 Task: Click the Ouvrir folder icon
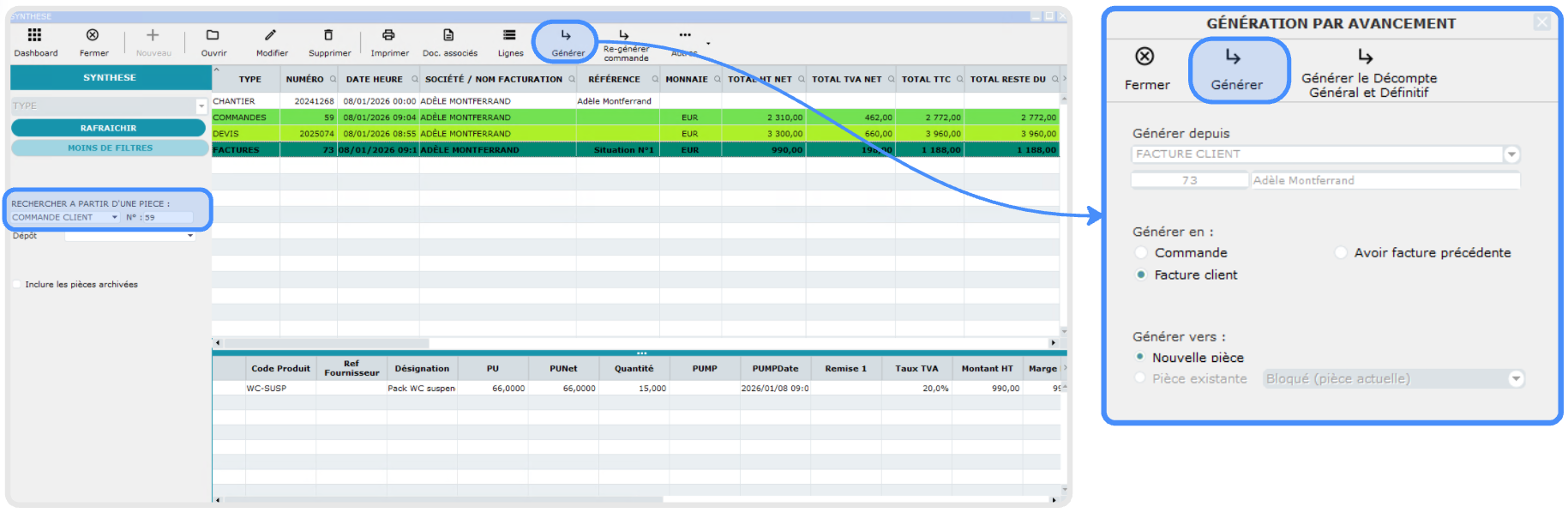[x=213, y=35]
